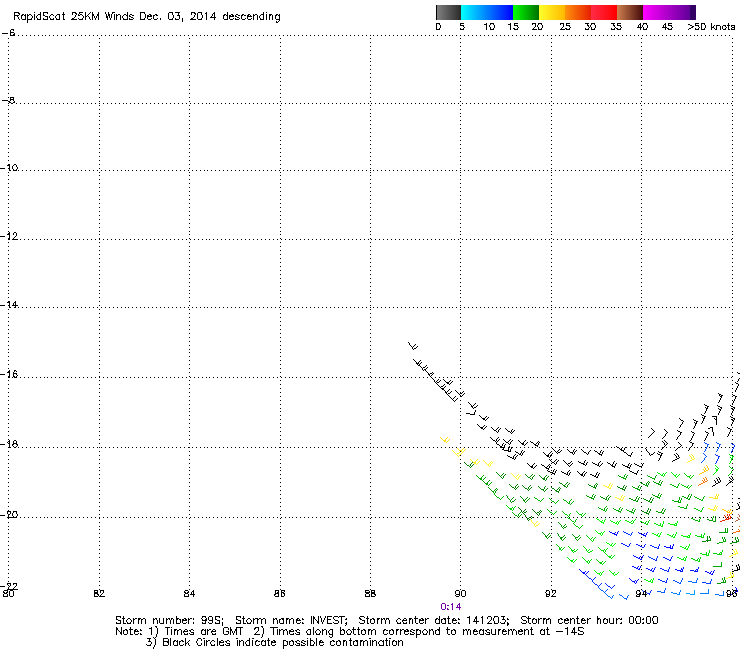Click the "RapidScat 25KM Winds" title text

coord(74,17)
